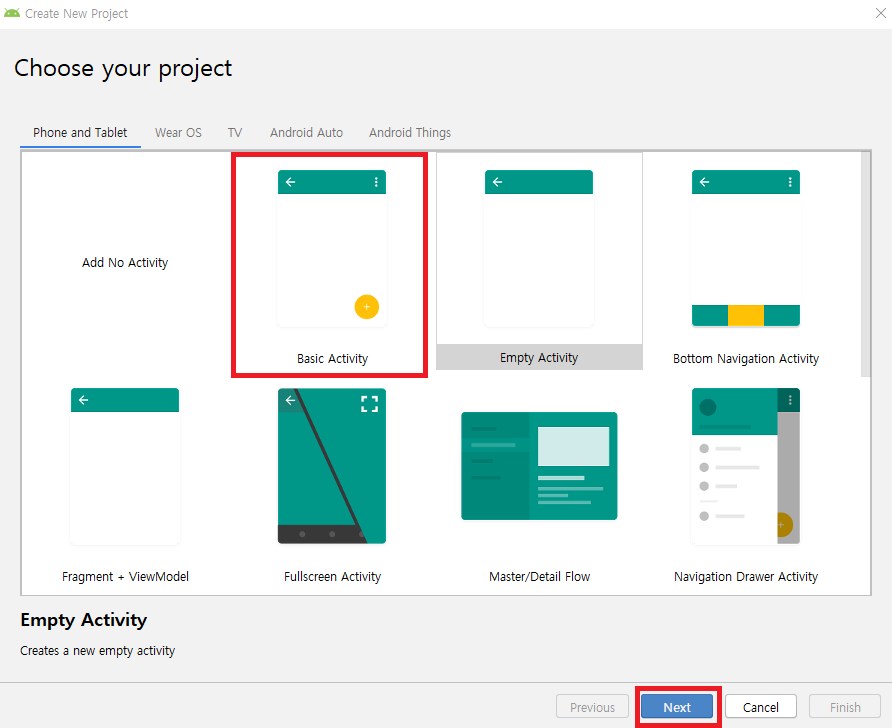This screenshot has width=892, height=728.
Task: Click the Basic Activity label text
Action: [x=332, y=359]
